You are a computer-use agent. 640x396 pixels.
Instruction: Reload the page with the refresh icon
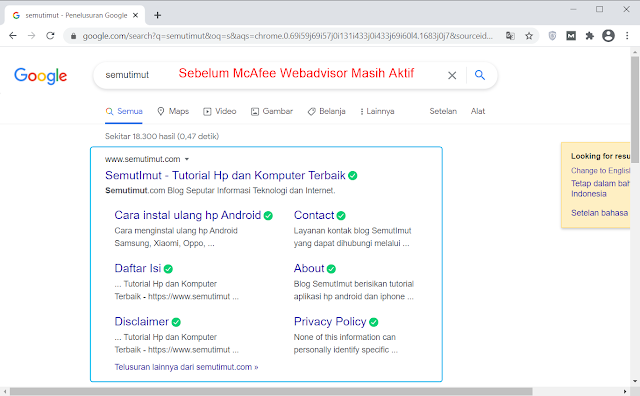(50, 36)
